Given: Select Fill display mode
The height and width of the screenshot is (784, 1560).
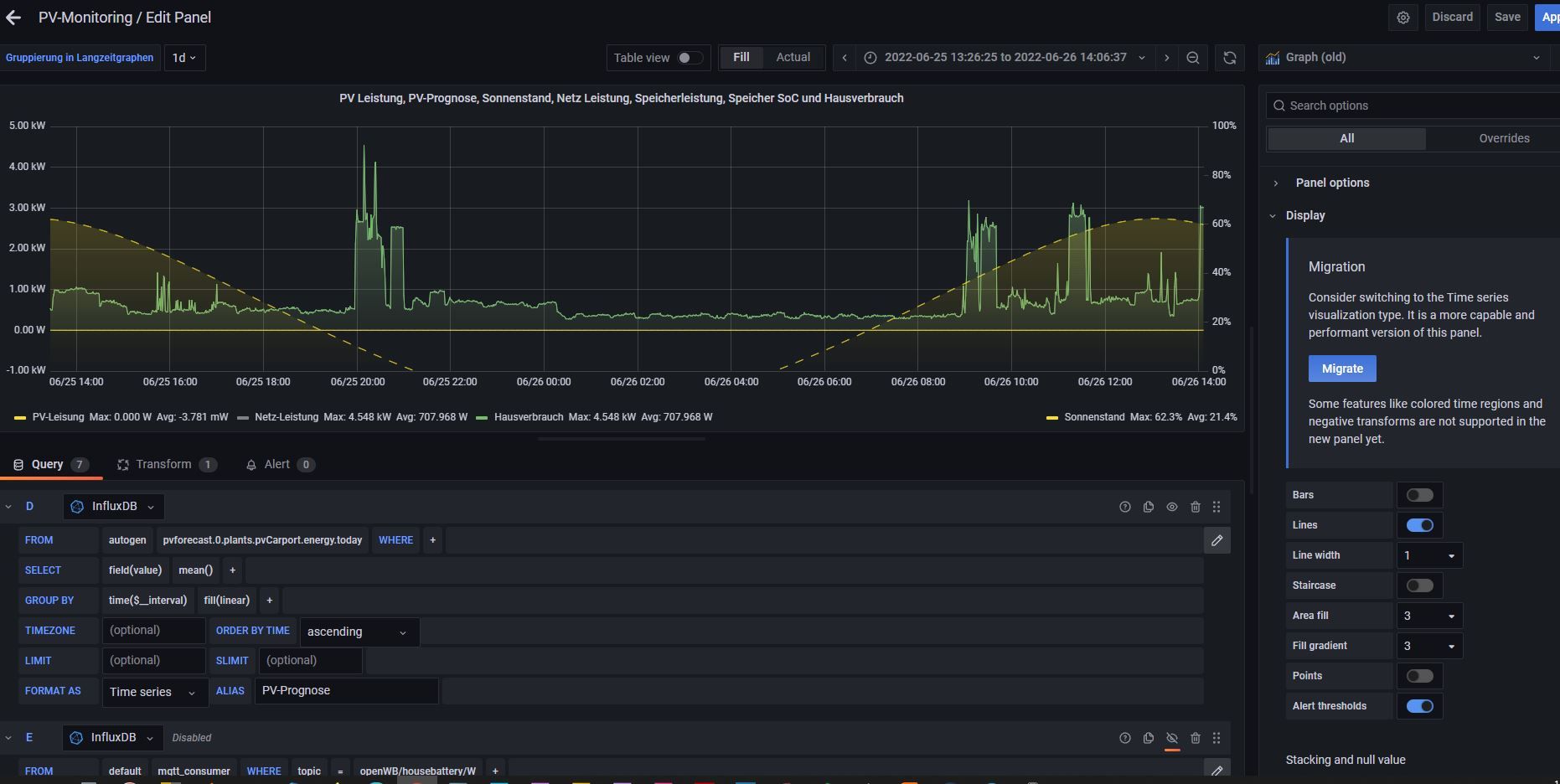Looking at the screenshot, I should pyautogui.click(x=741, y=58).
